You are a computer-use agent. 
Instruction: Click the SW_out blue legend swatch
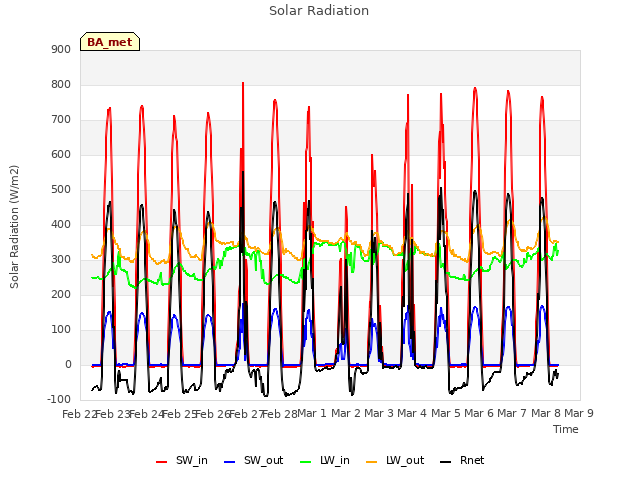pyautogui.click(x=230, y=462)
